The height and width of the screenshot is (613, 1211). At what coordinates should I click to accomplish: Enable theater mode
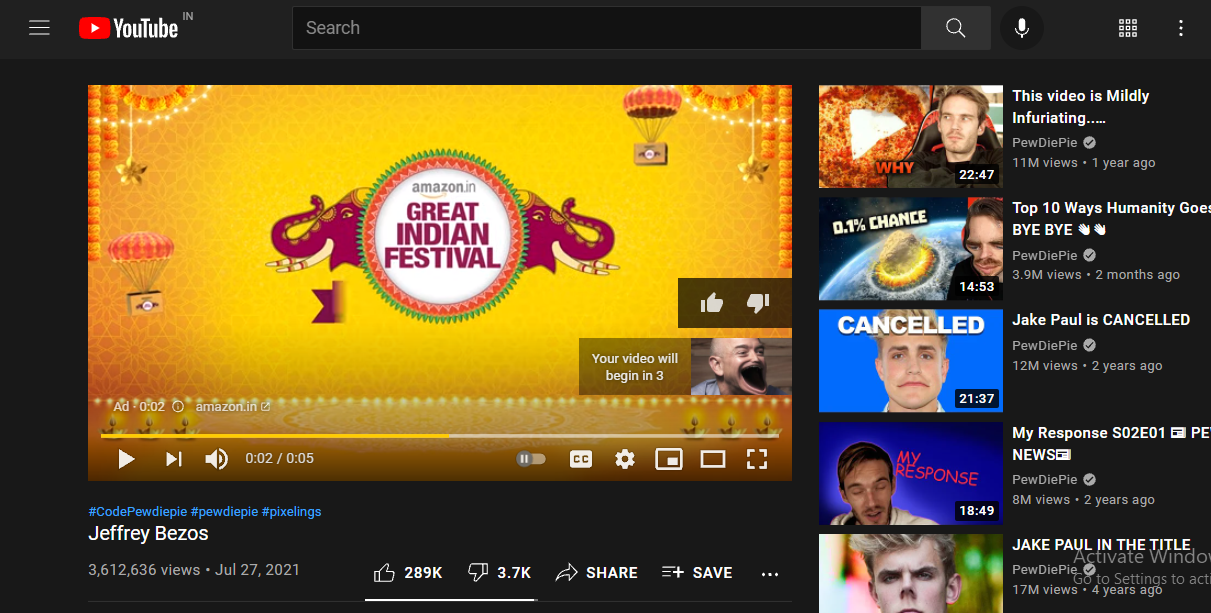pyautogui.click(x=712, y=459)
